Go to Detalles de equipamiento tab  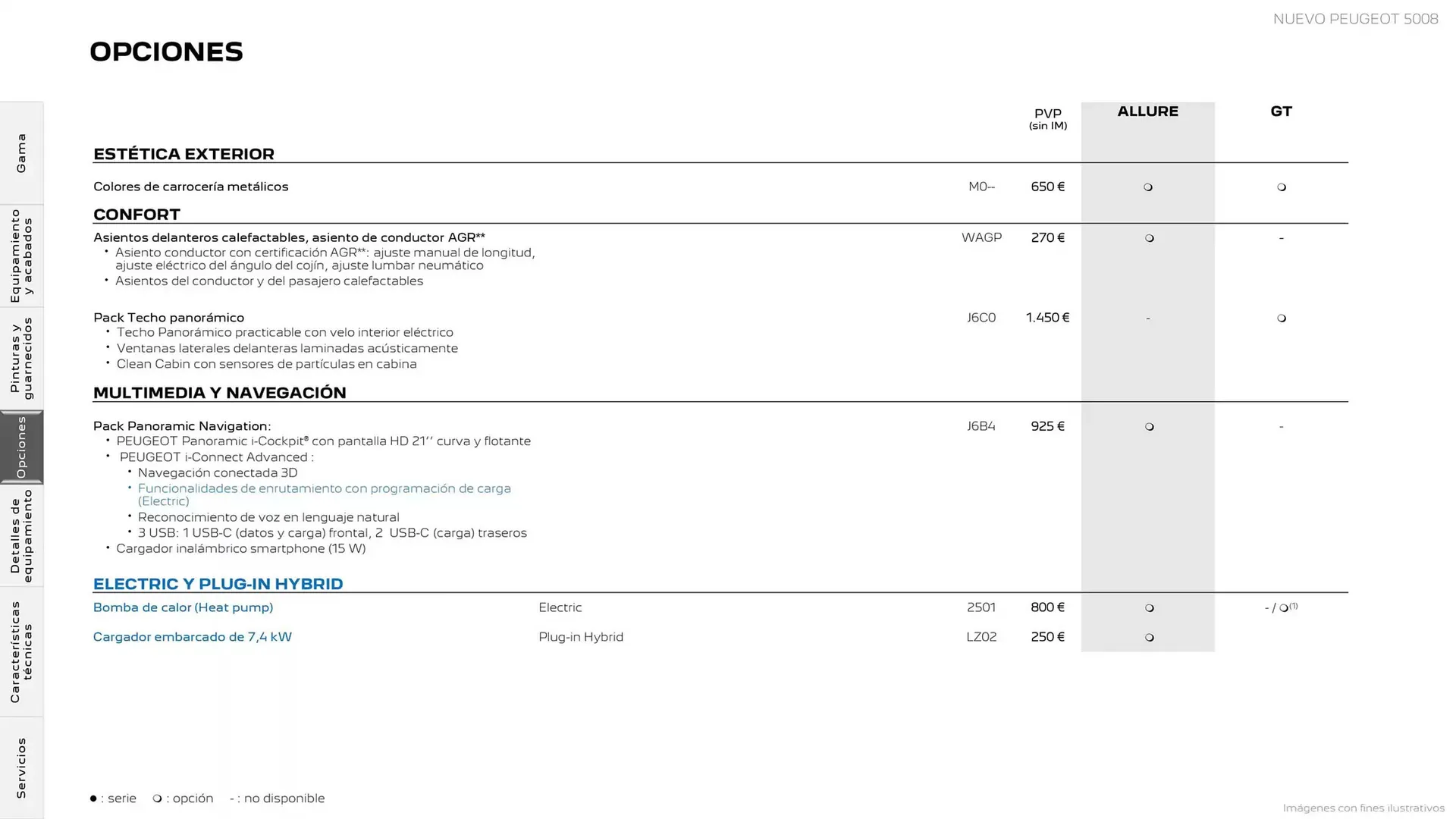(21, 535)
